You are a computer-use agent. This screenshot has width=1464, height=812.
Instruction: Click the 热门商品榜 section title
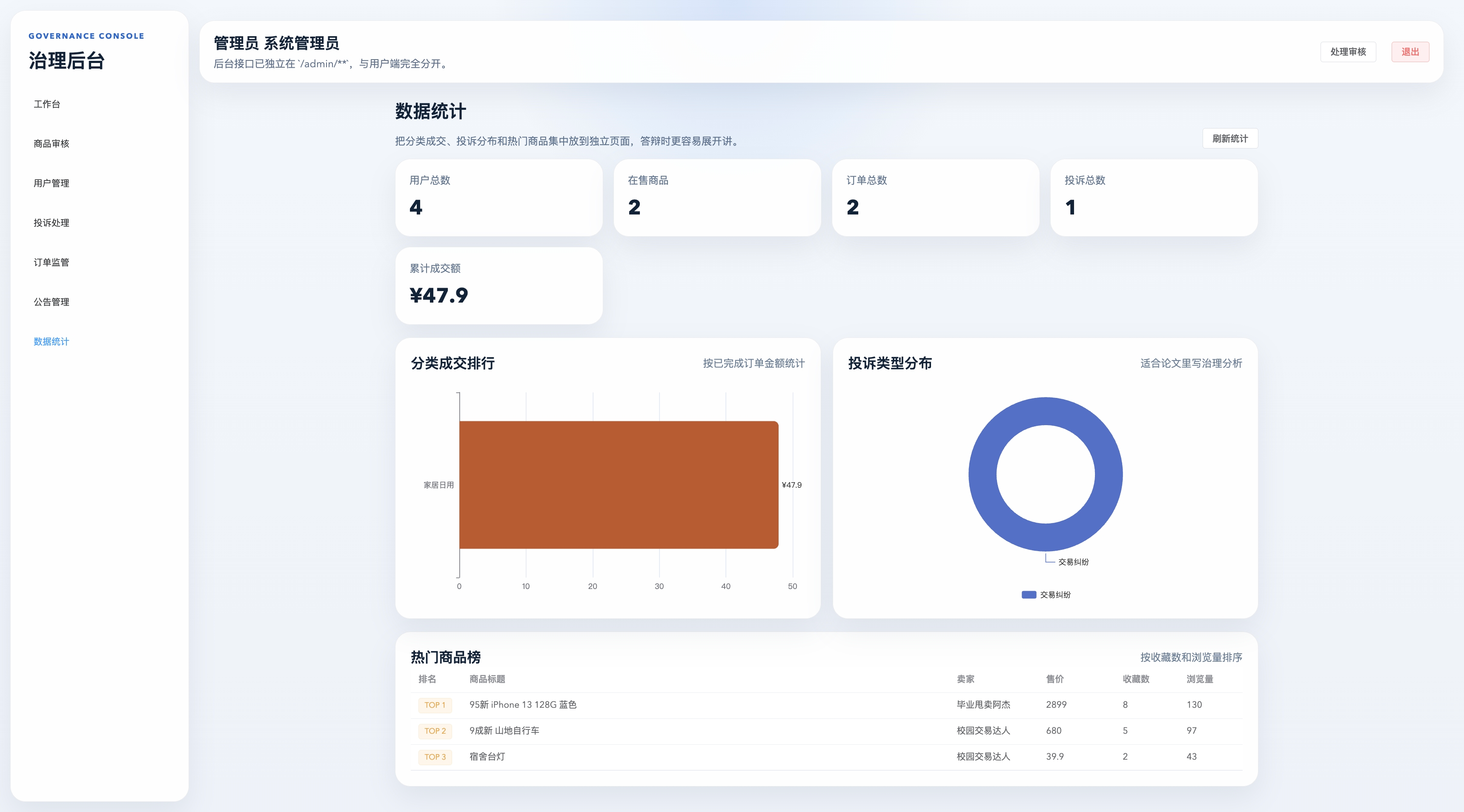coord(446,658)
